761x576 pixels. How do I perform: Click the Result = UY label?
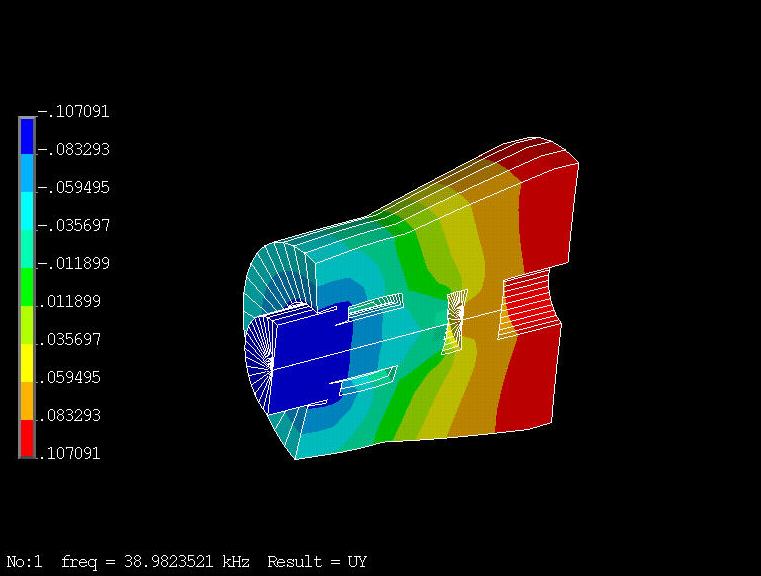[x=317, y=562]
